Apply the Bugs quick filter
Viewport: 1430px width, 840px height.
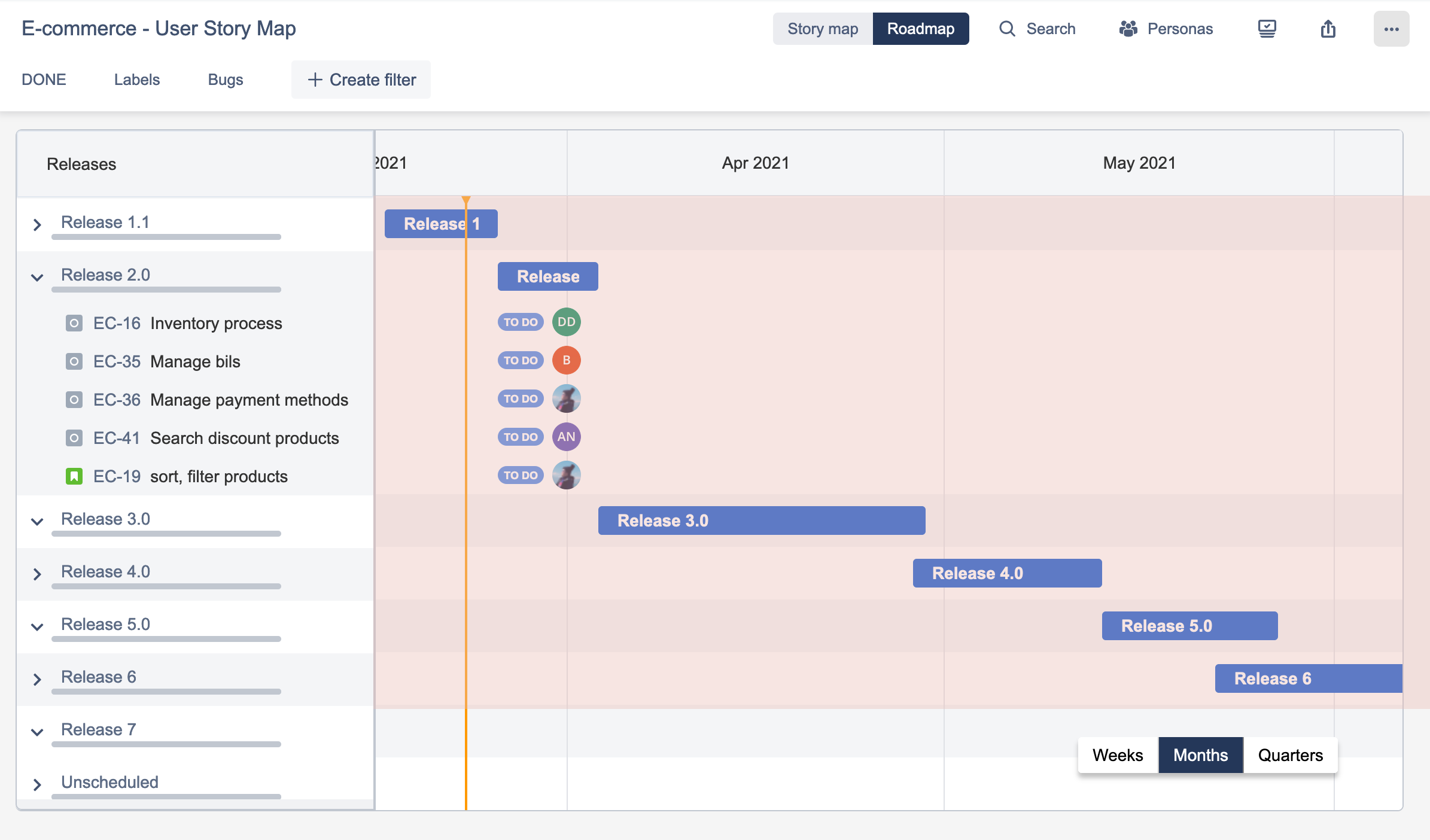click(x=225, y=79)
